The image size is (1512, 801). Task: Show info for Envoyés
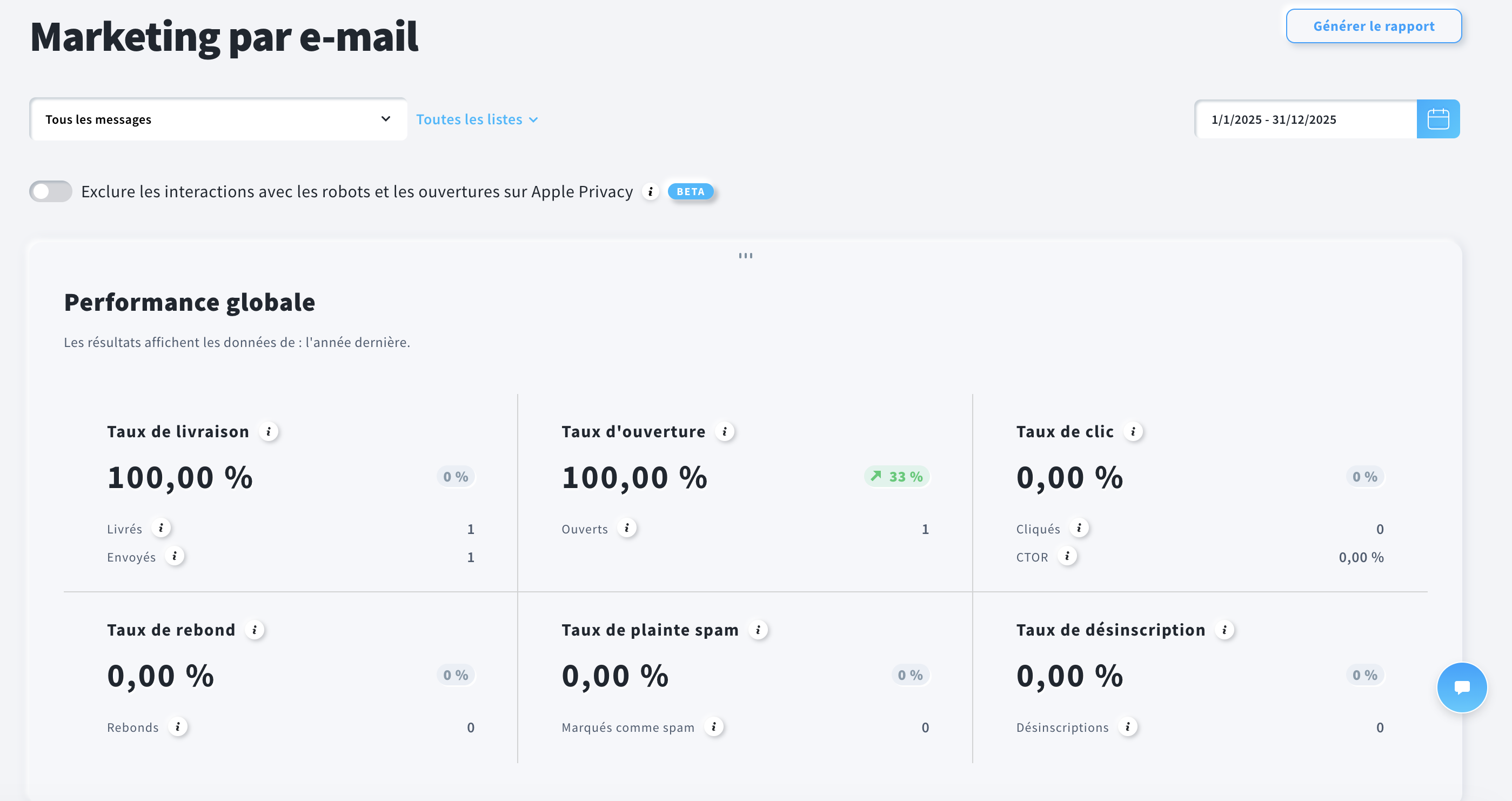(175, 556)
